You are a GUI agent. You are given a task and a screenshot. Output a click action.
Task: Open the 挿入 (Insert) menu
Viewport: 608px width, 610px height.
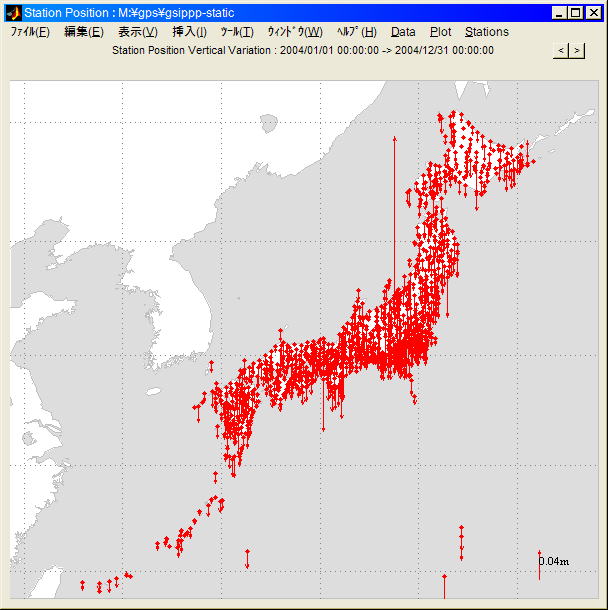point(190,32)
